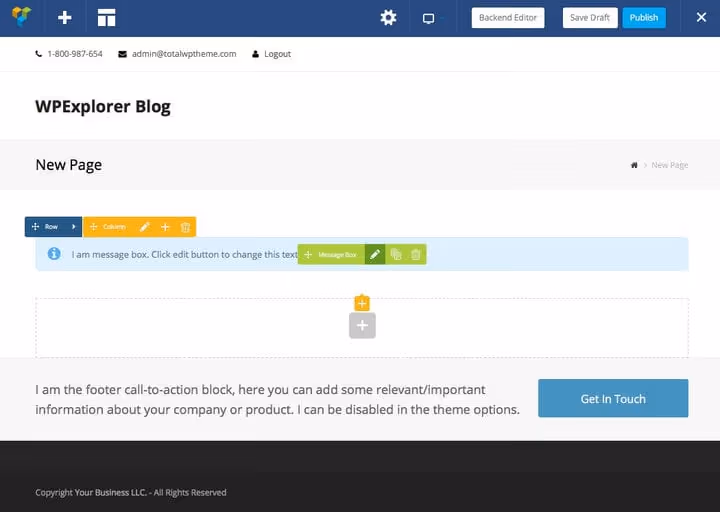Click the Message Box move handle icon
Image resolution: width=720 pixels, height=512 pixels.
coord(308,254)
